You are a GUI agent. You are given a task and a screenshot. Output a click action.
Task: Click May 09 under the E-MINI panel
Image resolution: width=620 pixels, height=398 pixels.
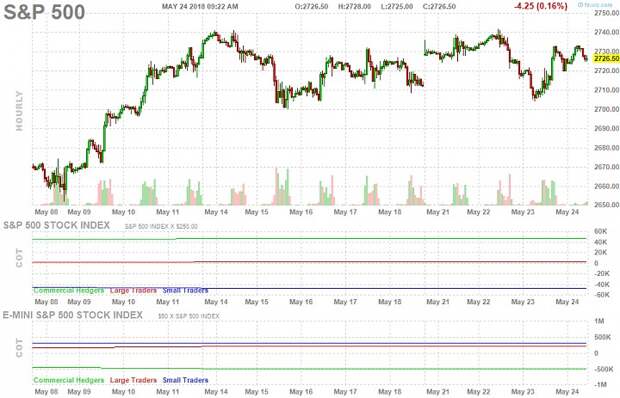point(79,392)
